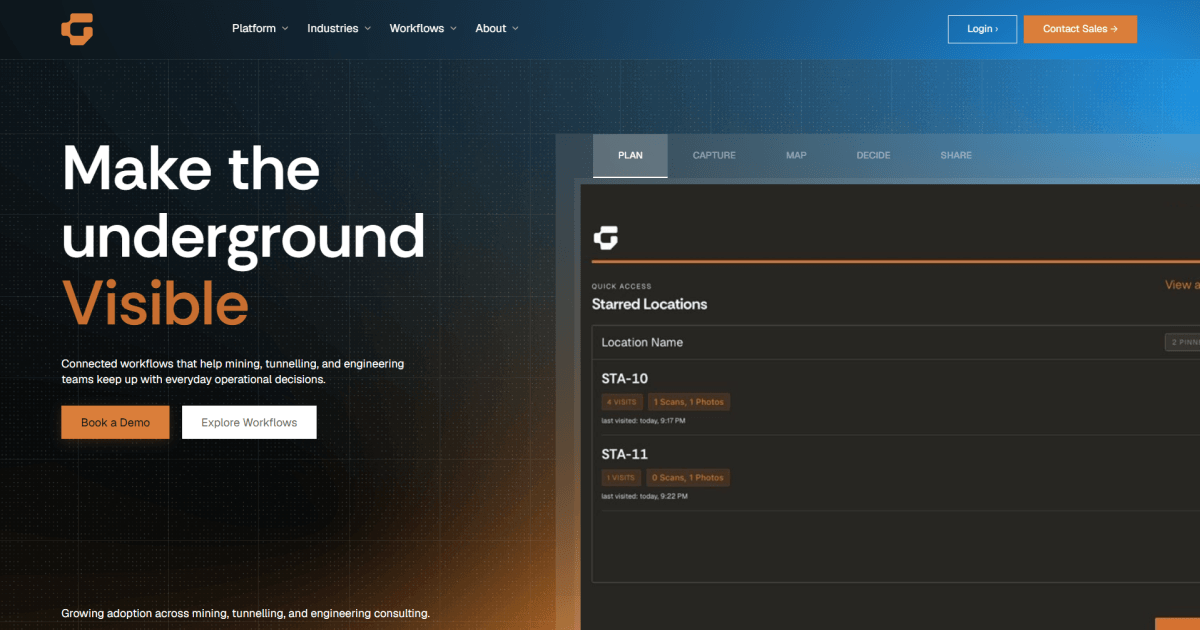Viewport: 1200px width, 630px height.
Task: Open the DECIDE tab
Action: click(x=873, y=156)
